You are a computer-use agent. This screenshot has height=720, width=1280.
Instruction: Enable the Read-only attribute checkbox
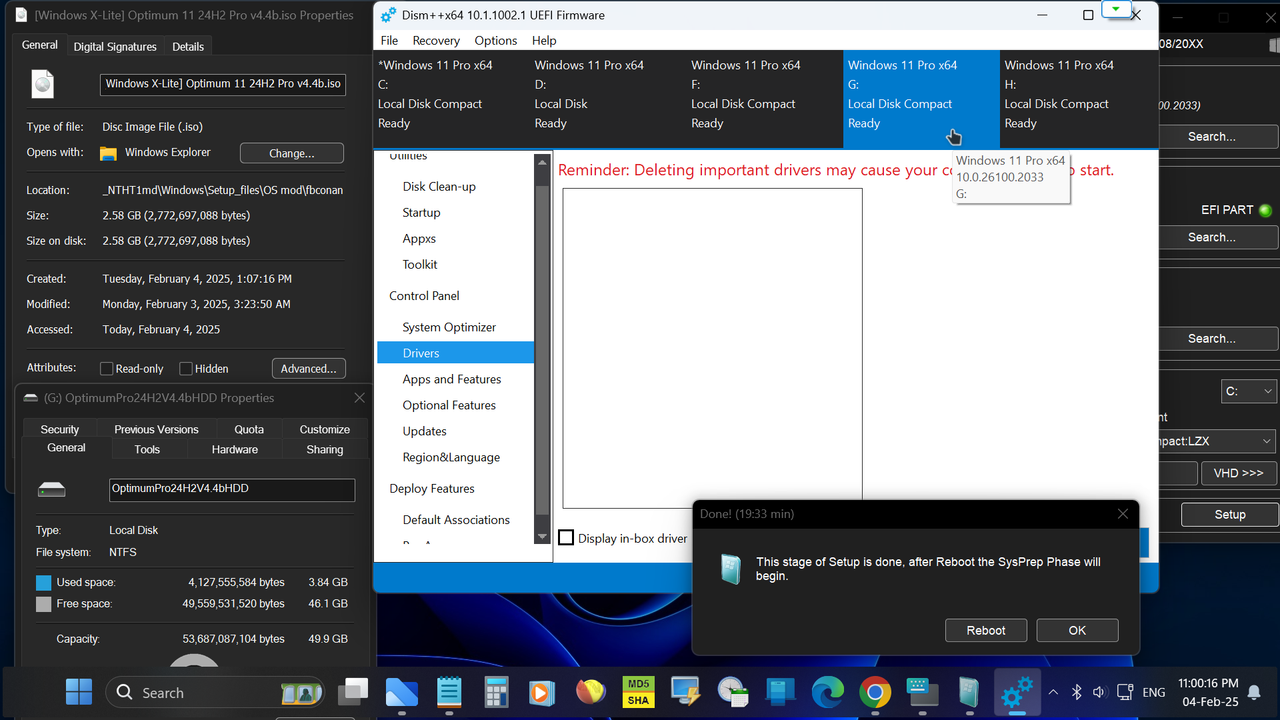tap(105, 368)
